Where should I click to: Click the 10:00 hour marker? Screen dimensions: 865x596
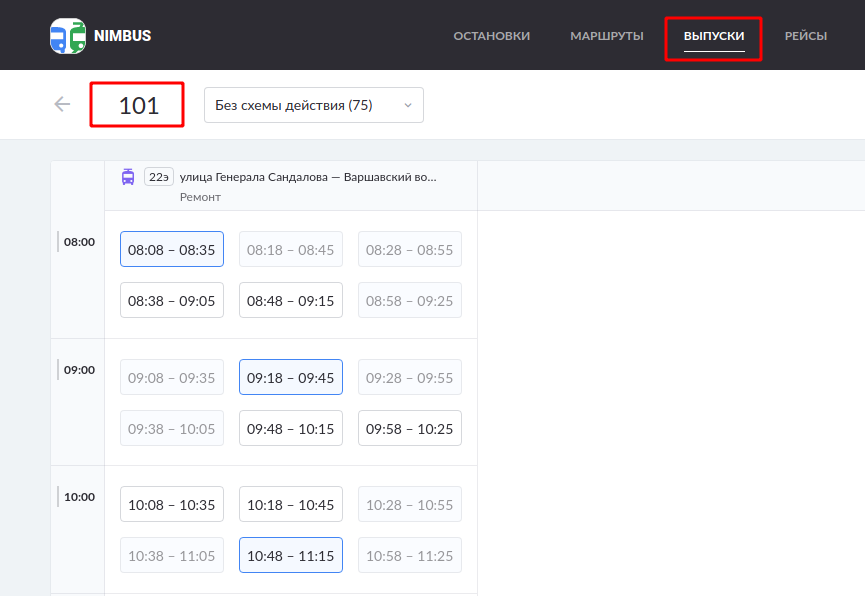[x=79, y=497]
